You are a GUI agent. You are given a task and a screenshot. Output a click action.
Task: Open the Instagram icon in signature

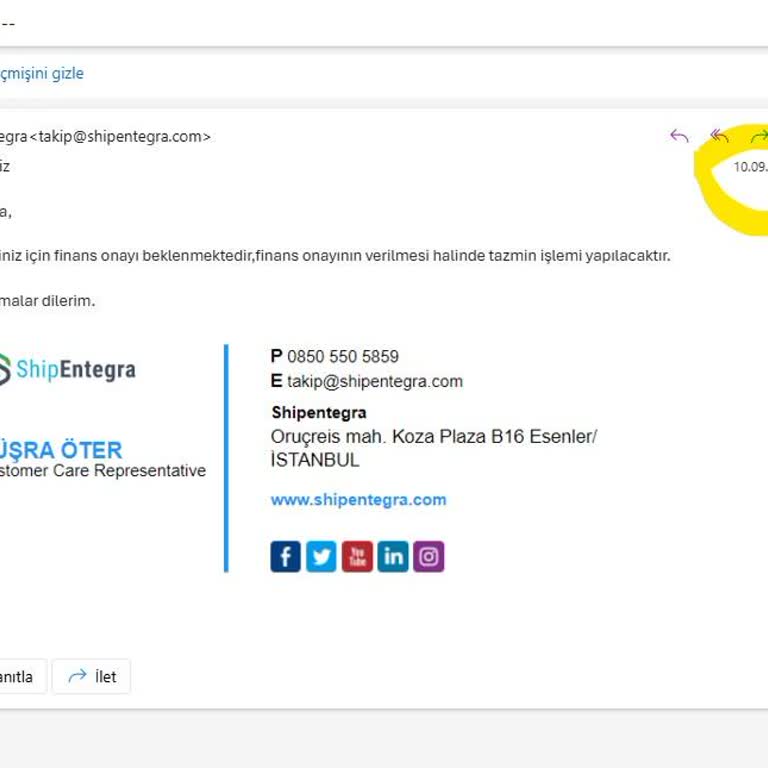[x=429, y=556]
